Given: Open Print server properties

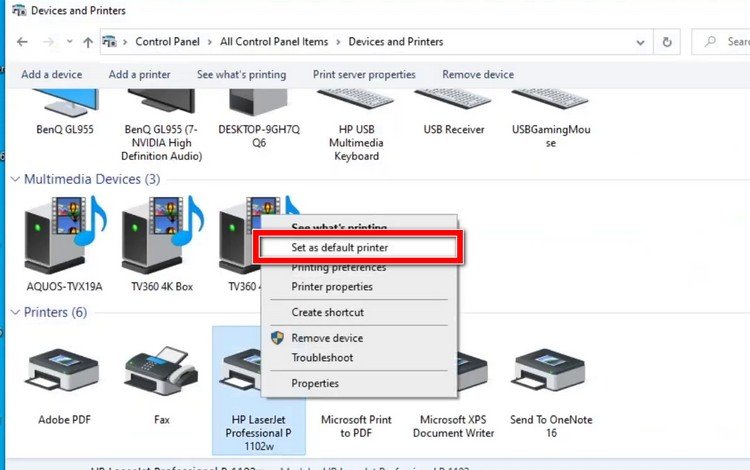Looking at the screenshot, I should [364, 75].
